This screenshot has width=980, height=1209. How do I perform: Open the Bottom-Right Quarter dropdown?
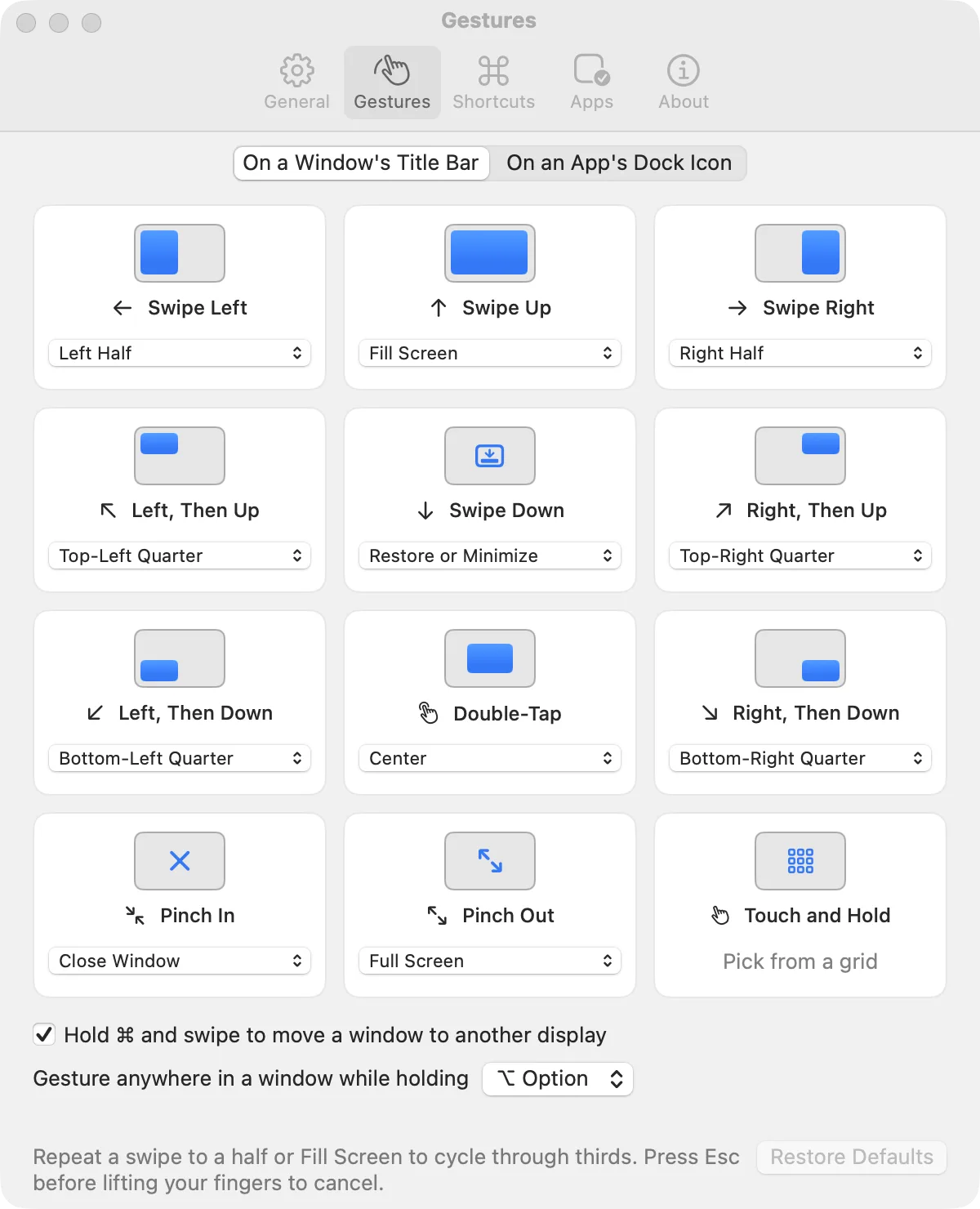pos(800,758)
